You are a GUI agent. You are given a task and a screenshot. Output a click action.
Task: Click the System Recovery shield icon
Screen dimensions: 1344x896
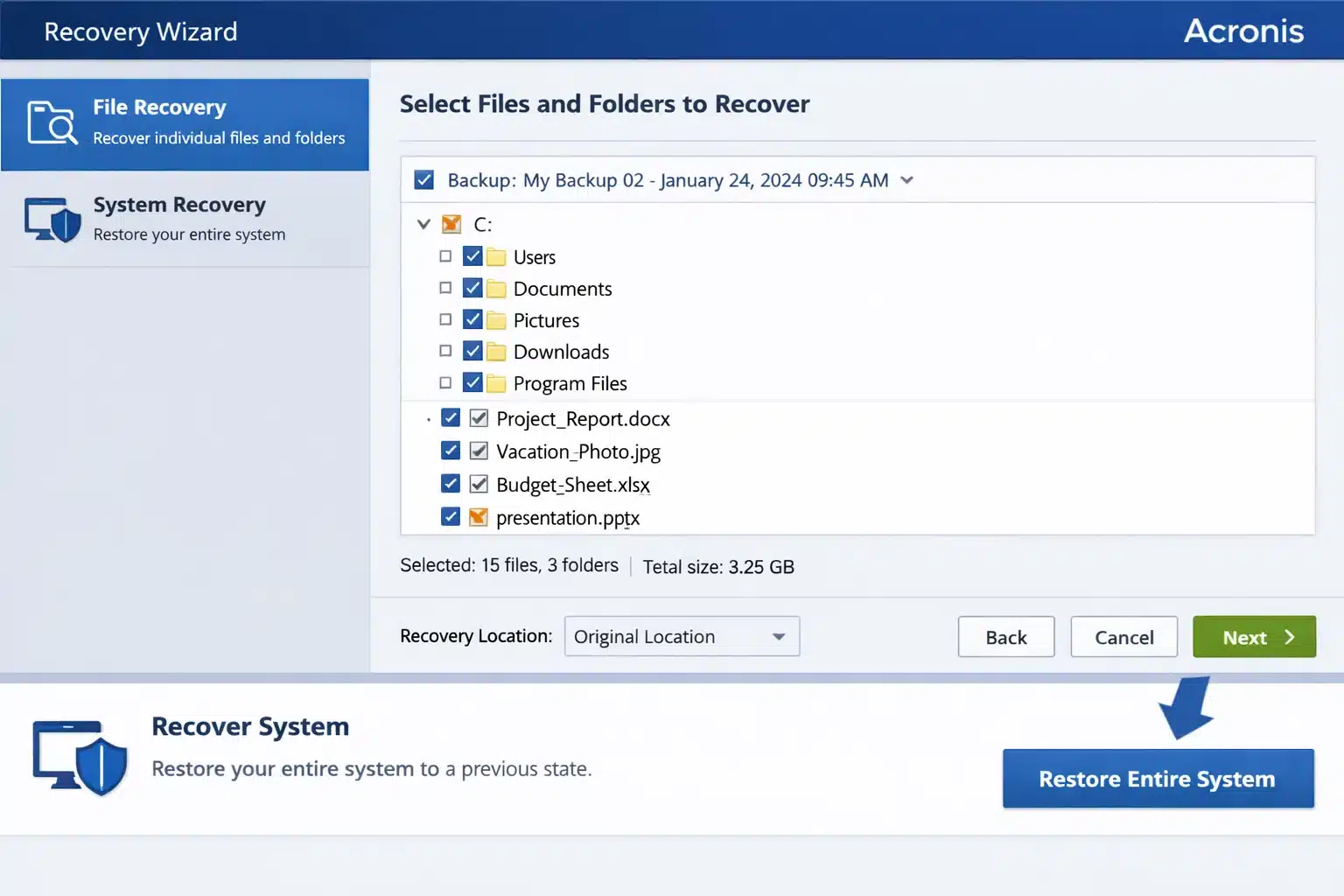[x=51, y=220]
